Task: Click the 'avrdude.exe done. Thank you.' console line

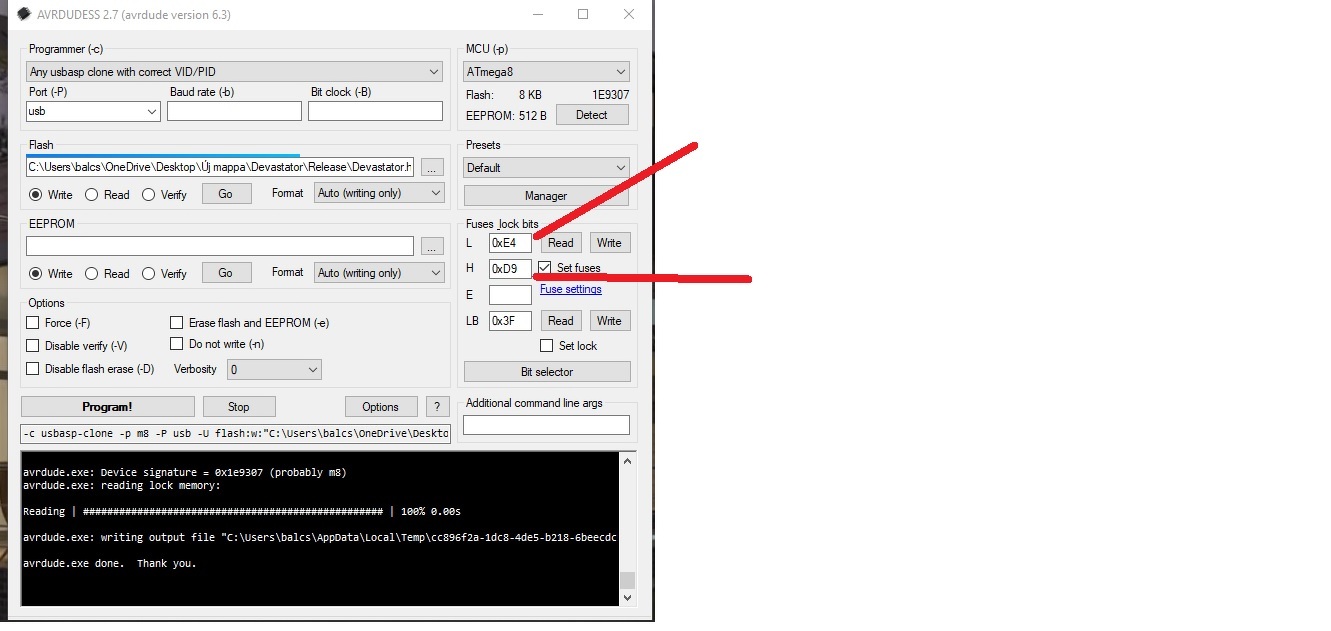Action: pos(110,564)
